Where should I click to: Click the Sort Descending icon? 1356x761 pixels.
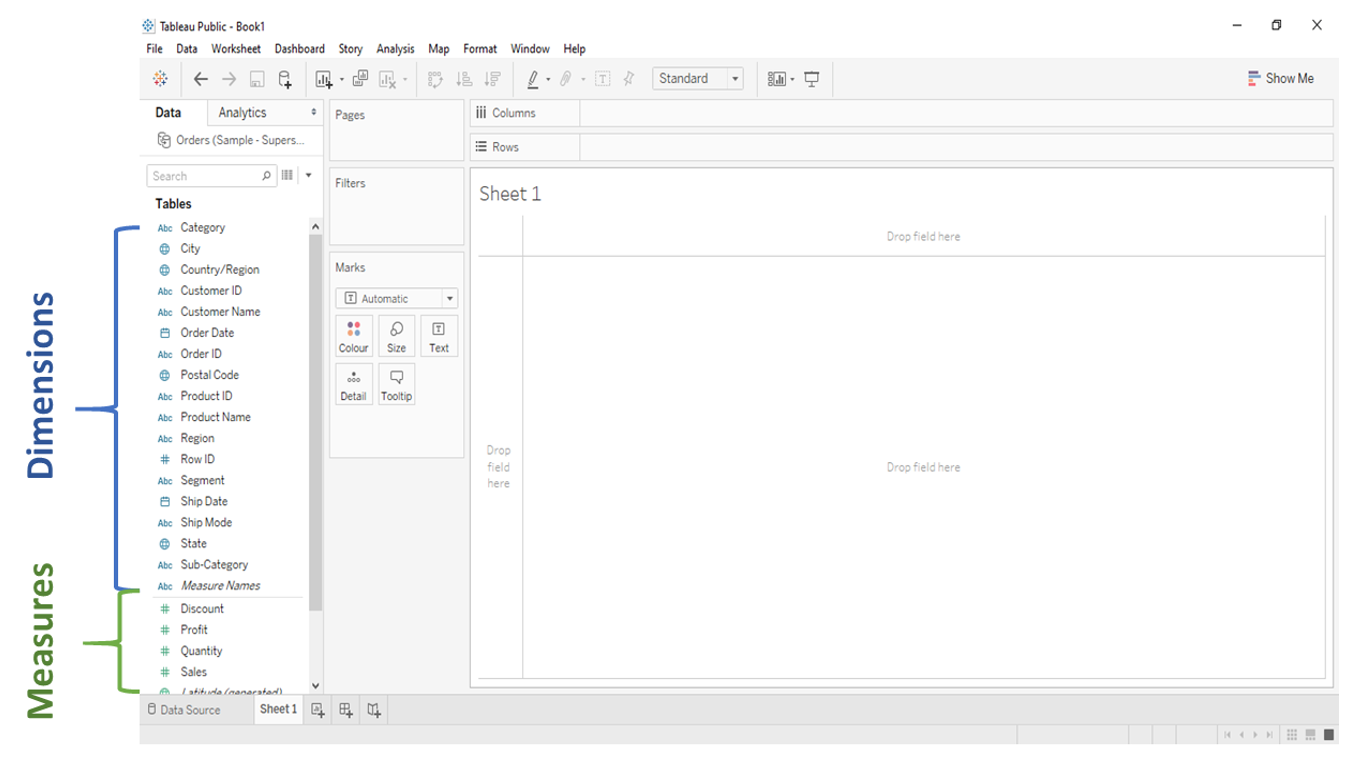tap(492, 79)
